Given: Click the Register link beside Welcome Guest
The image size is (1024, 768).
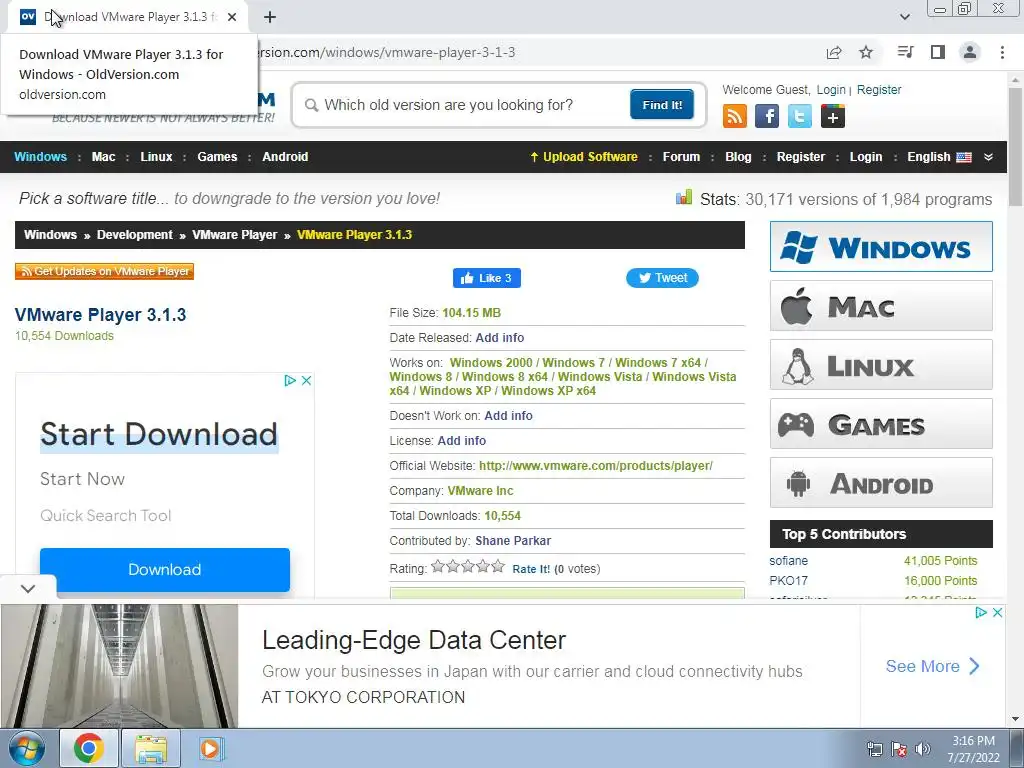Looking at the screenshot, I should pos(879,90).
